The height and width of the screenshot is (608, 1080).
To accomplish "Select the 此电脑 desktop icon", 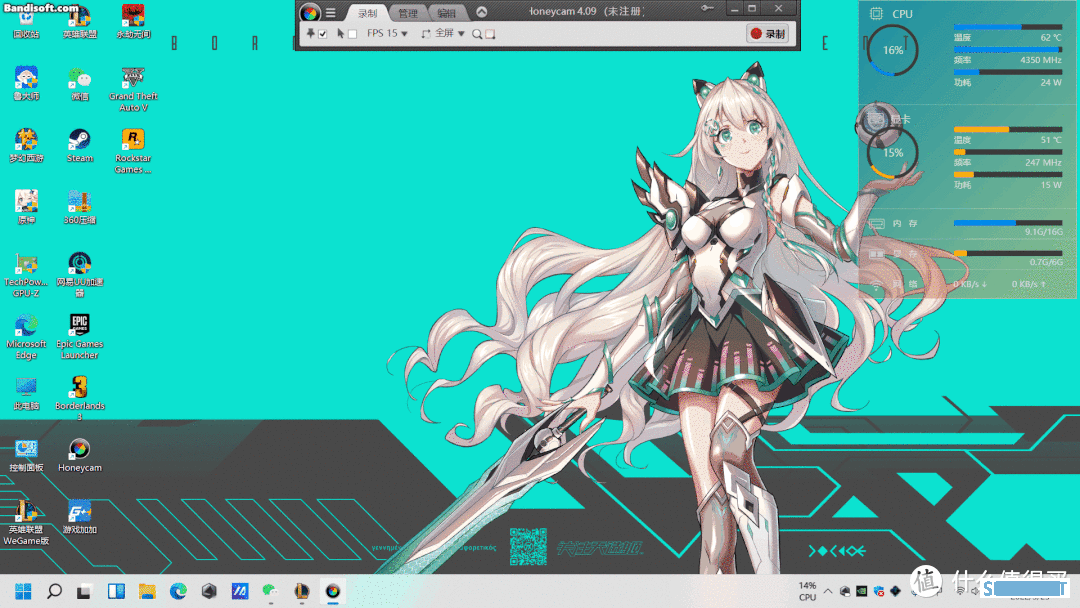I will pyautogui.click(x=26, y=394).
